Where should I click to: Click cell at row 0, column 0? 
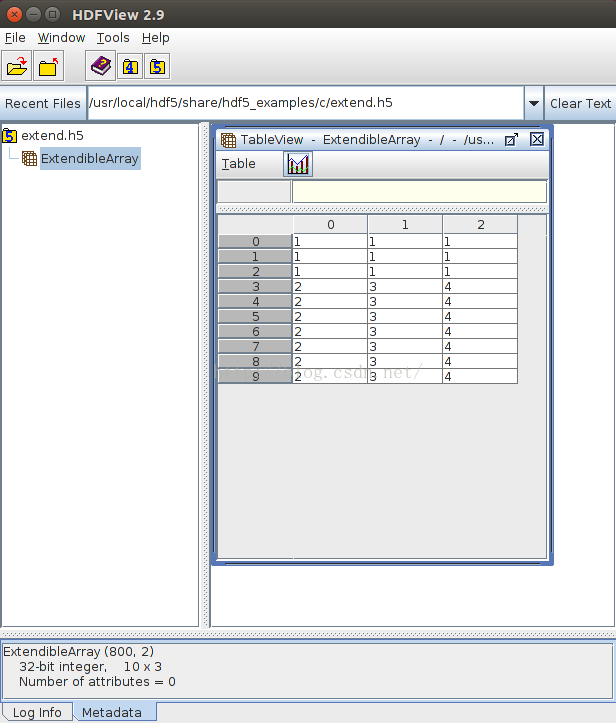(330, 241)
